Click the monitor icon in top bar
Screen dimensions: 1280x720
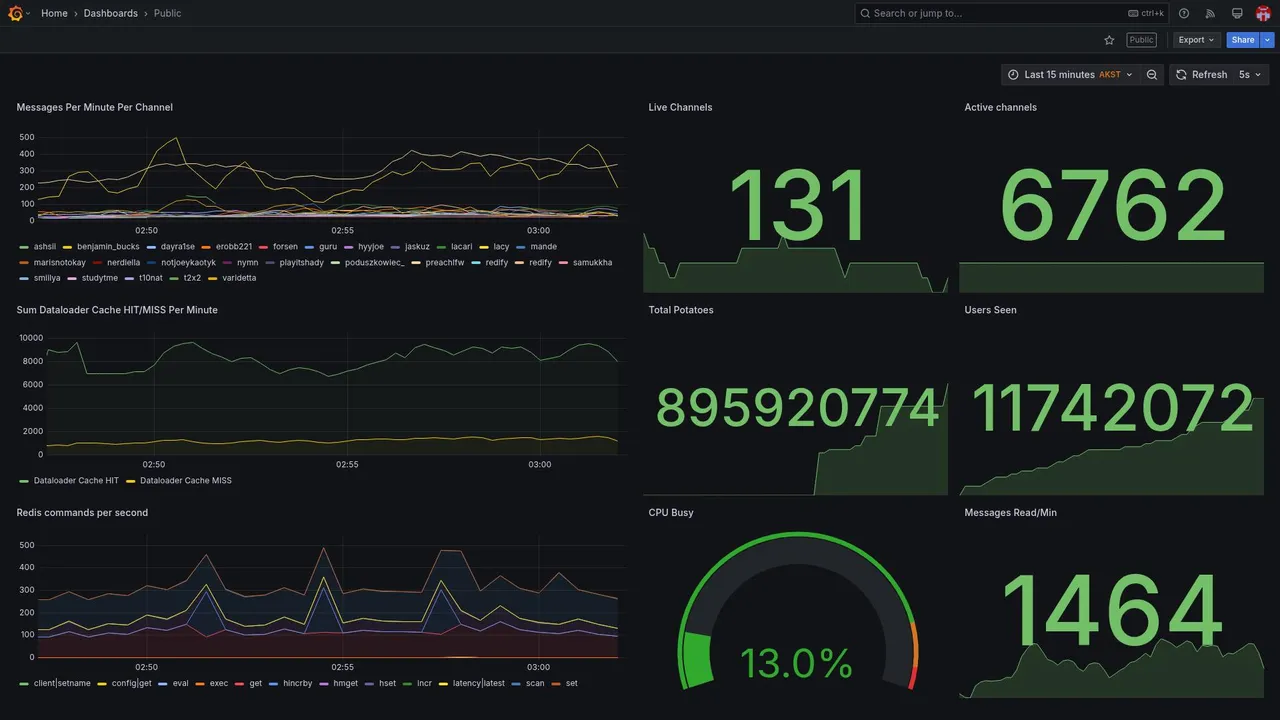(1237, 13)
